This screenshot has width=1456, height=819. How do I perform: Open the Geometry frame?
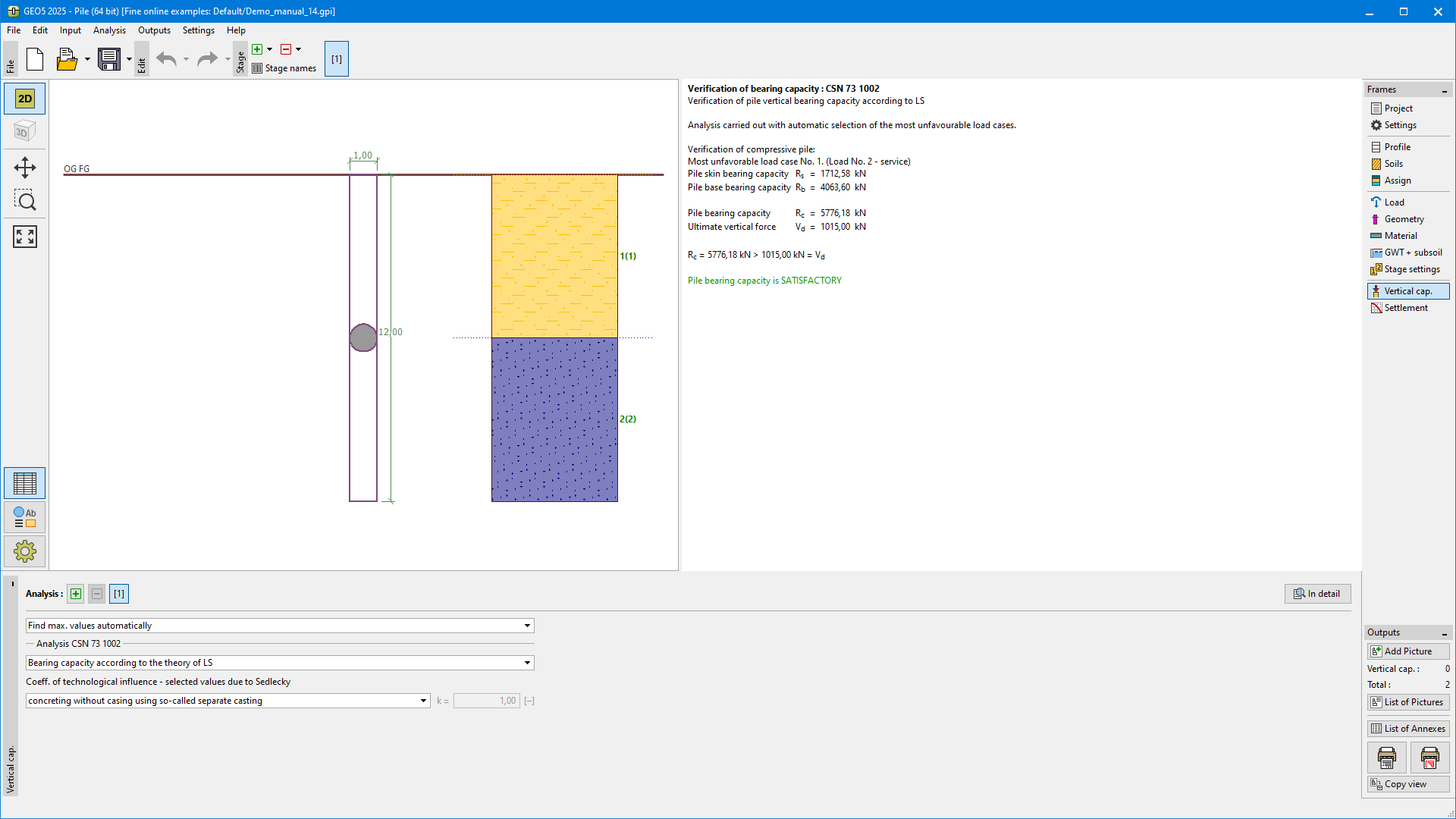pyautogui.click(x=1408, y=219)
